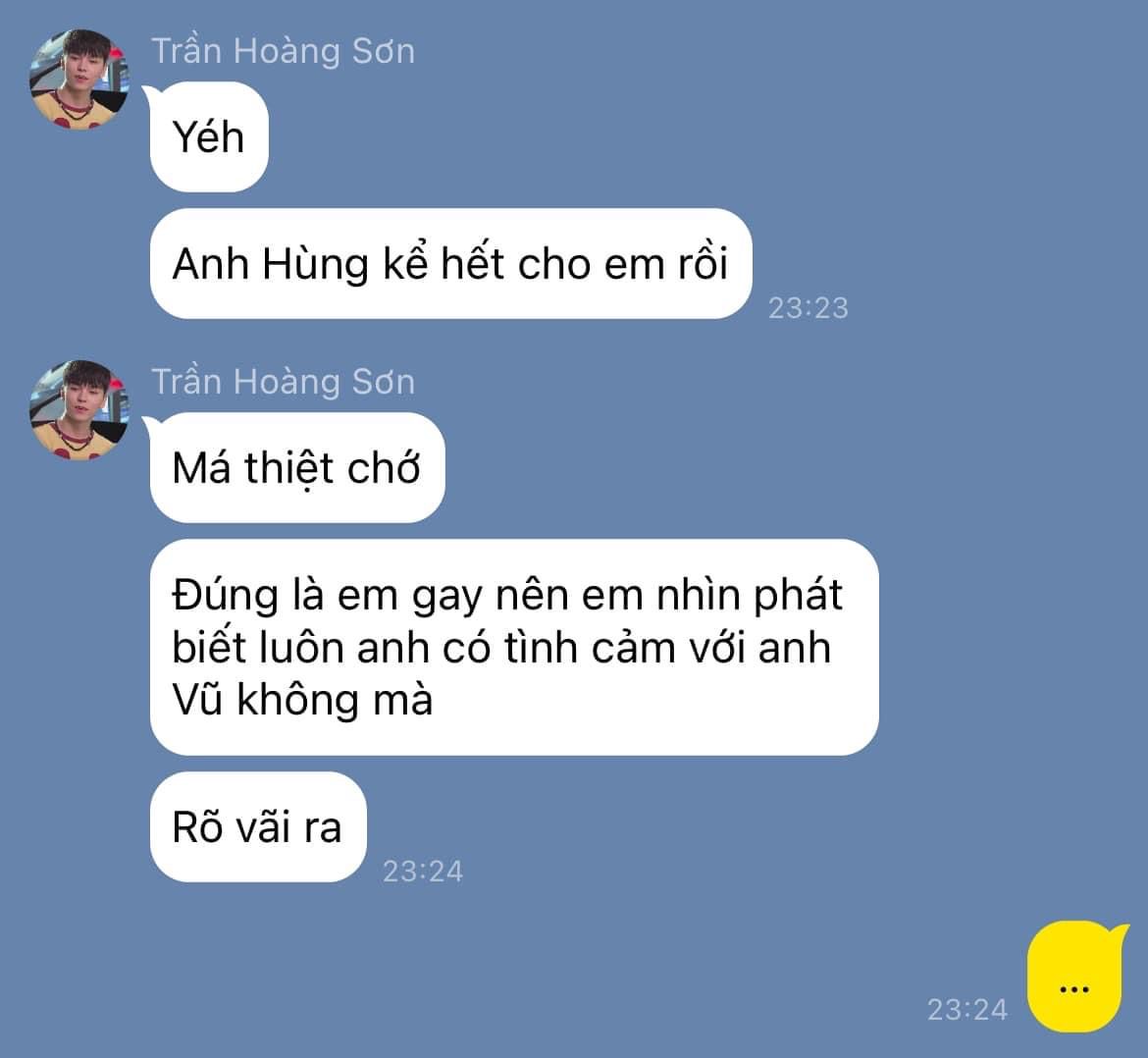Tap the 23:24 timestamp beside the yellow bubble
The height and width of the screenshot is (1058, 1148).
(x=967, y=1010)
